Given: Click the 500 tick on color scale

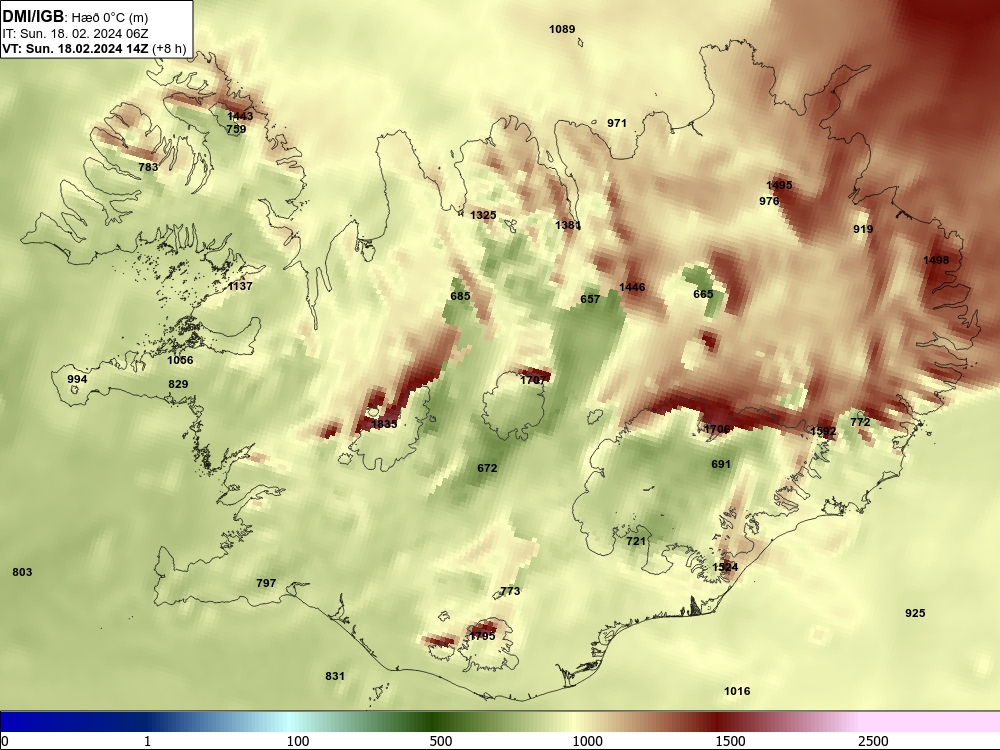Looking at the screenshot, I should [441, 741].
